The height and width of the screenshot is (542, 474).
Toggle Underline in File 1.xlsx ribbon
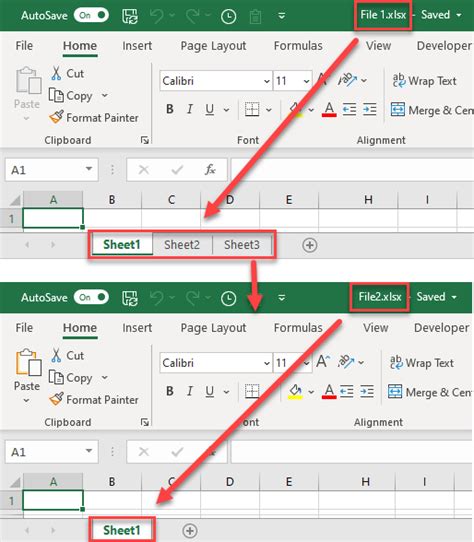210,110
